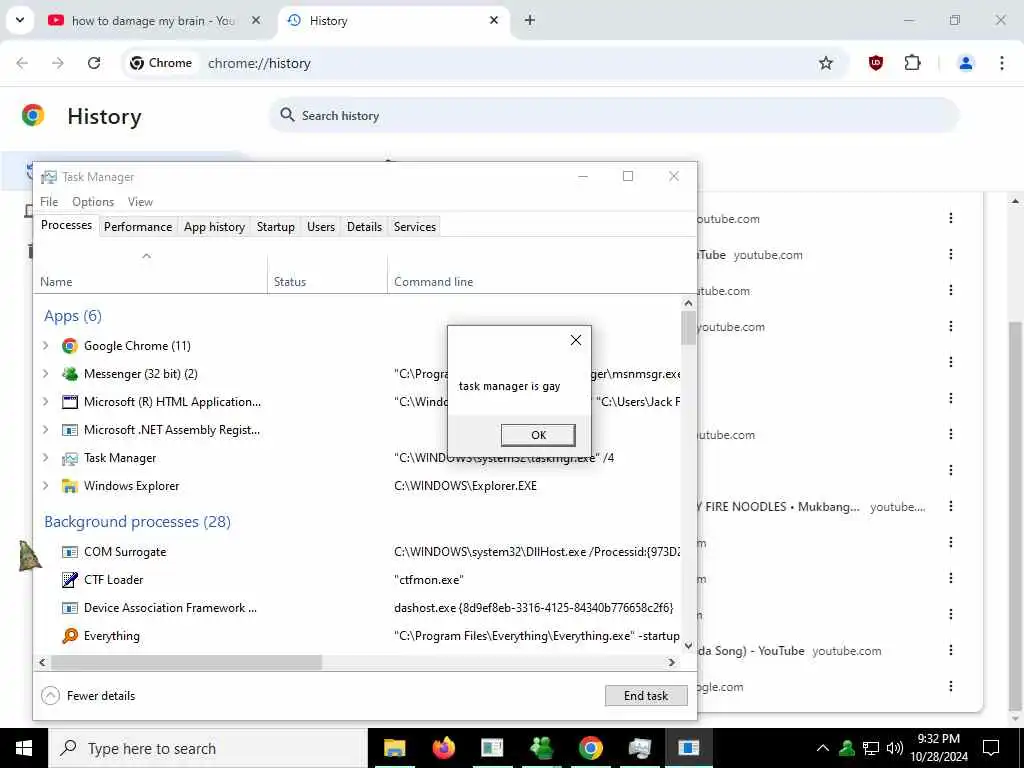
Task: Expand the Google Chrome (11) process group
Action: click(45, 345)
